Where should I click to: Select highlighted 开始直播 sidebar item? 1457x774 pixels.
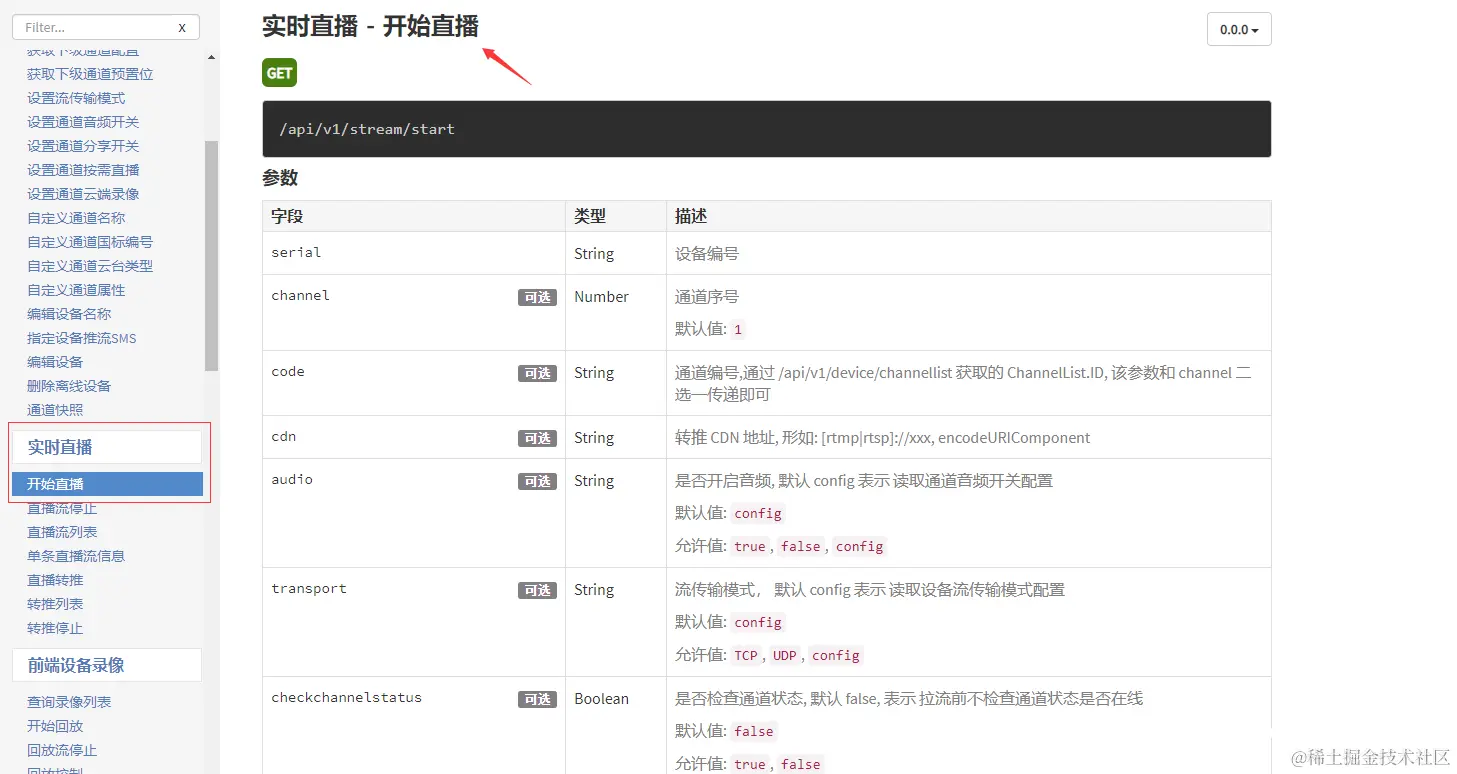pos(107,484)
